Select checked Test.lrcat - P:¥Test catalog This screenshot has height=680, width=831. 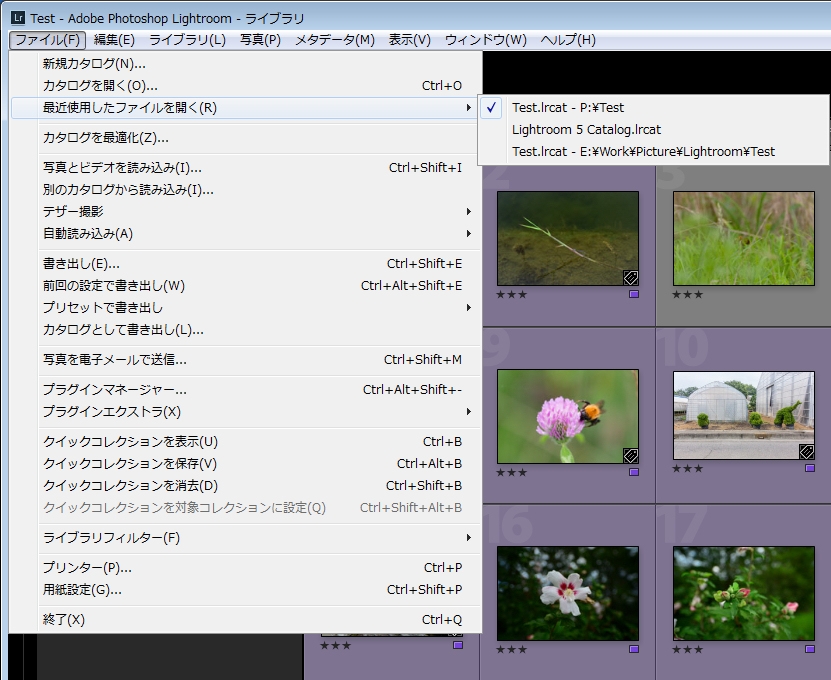(x=653, y=108)
